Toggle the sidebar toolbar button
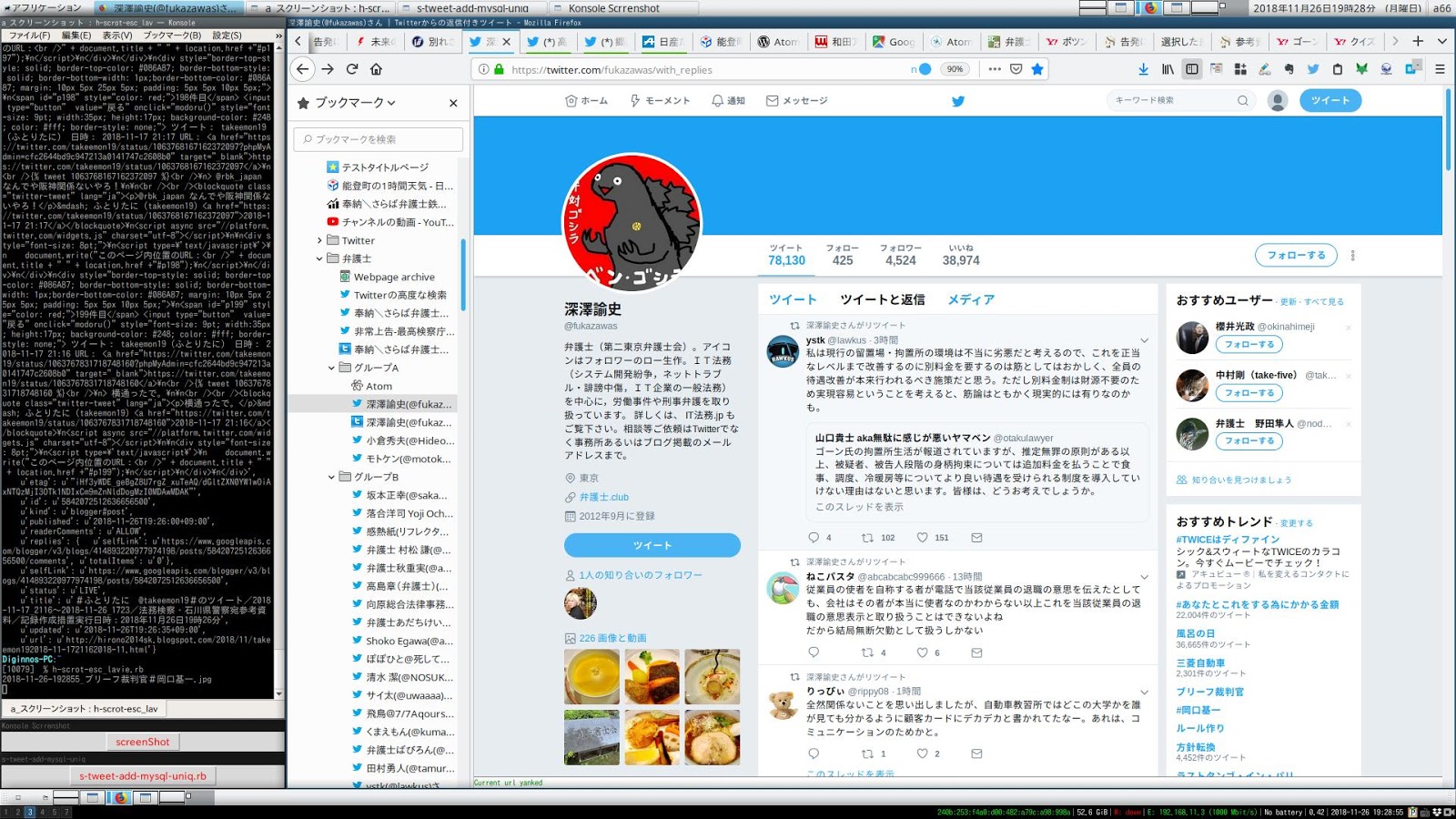 (1192, 69)
